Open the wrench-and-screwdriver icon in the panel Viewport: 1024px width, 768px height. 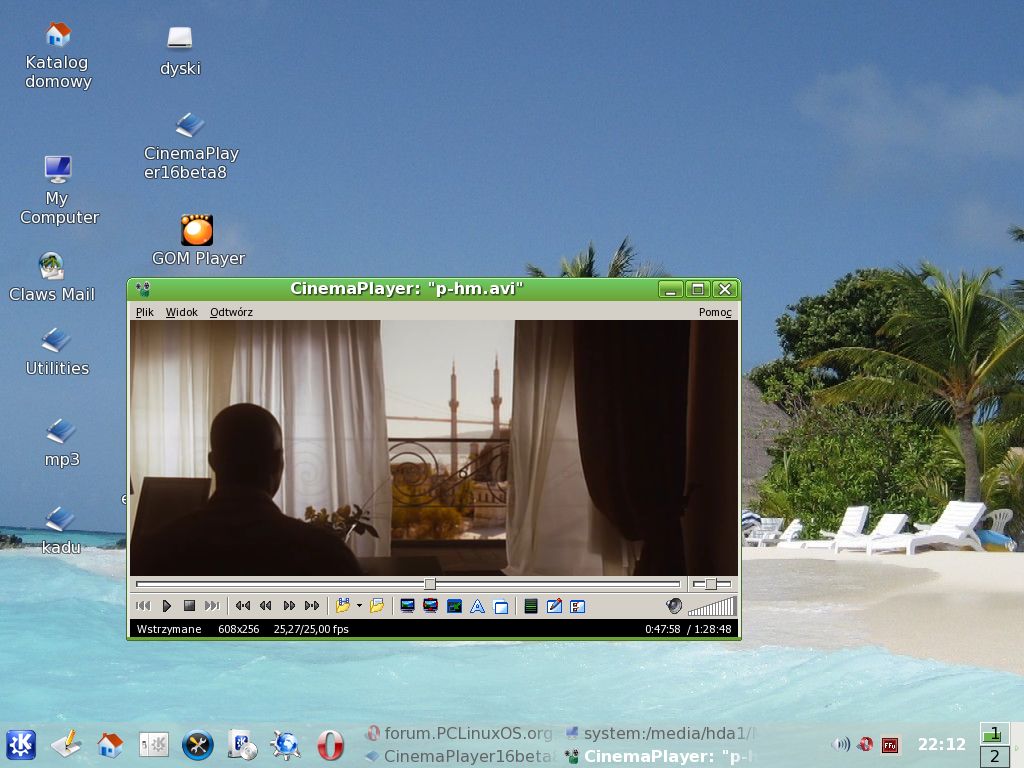tap(198, 744)
